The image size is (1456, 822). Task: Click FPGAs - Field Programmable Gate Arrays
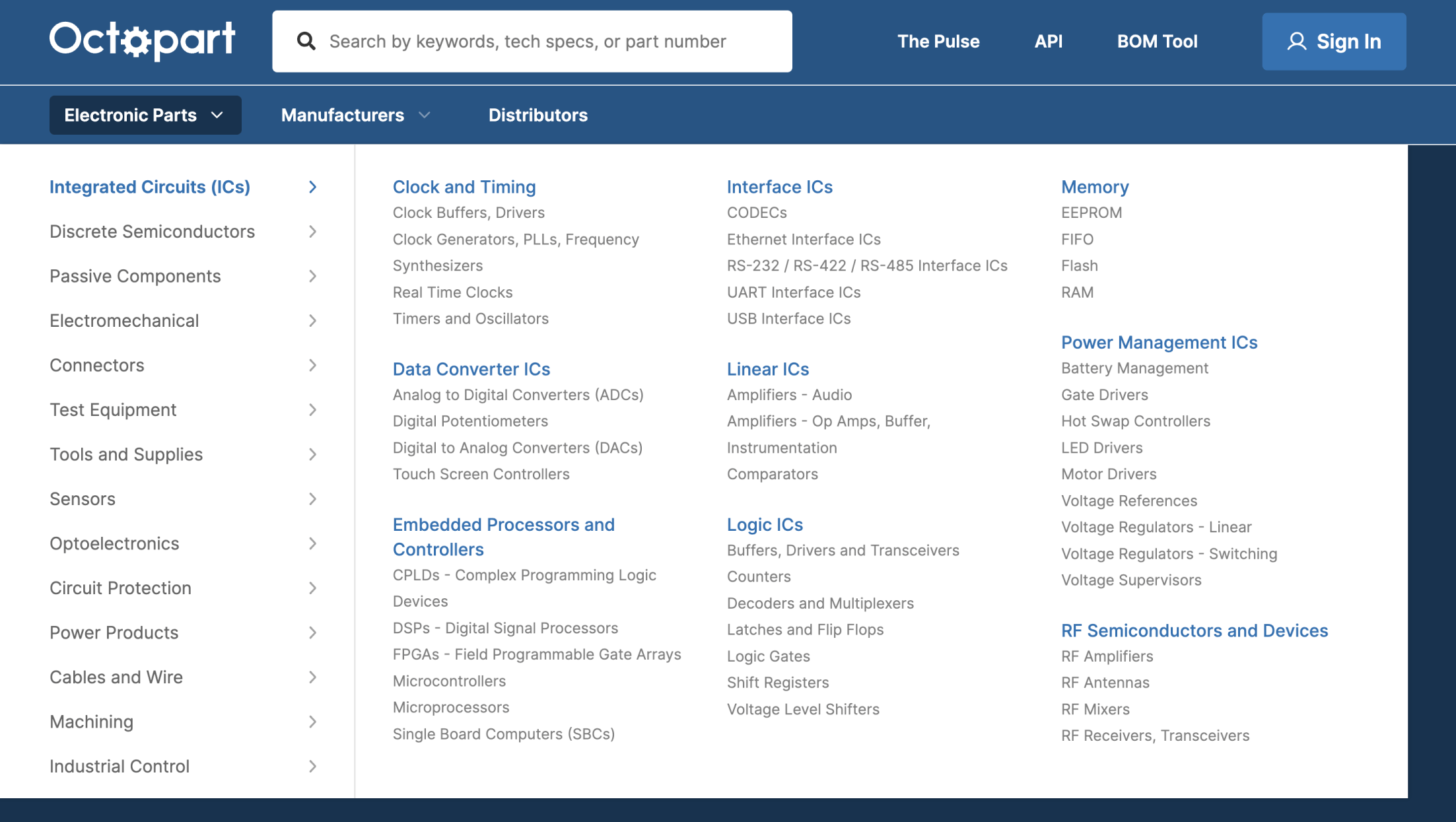[537, 654]
